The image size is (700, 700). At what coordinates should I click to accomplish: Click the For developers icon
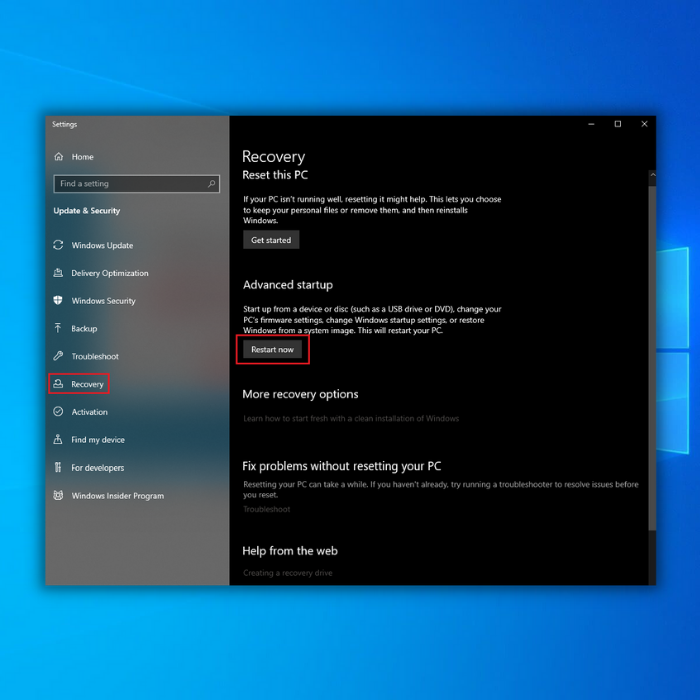coord(58,467)
